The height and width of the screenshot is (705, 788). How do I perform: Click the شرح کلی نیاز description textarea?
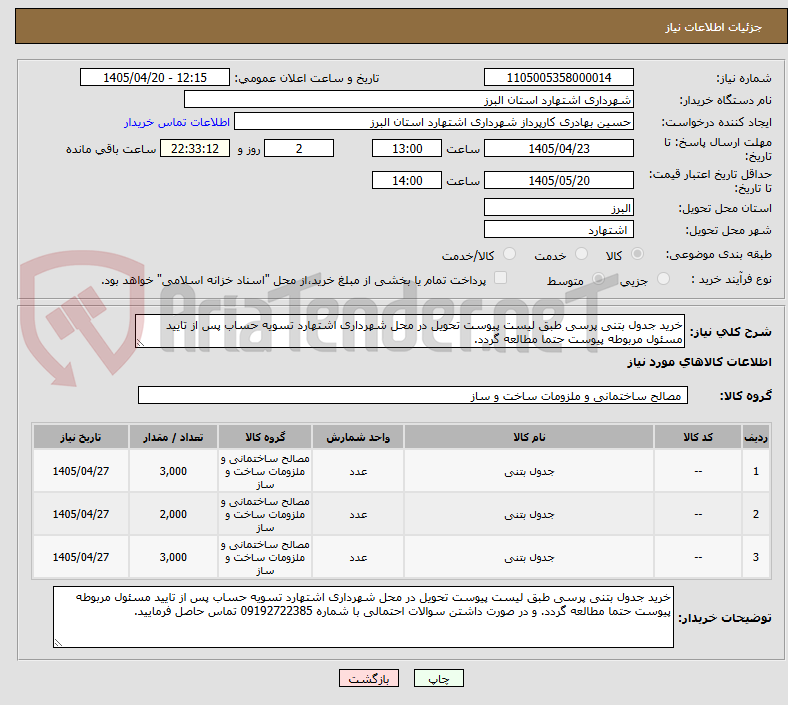point(410,332)
